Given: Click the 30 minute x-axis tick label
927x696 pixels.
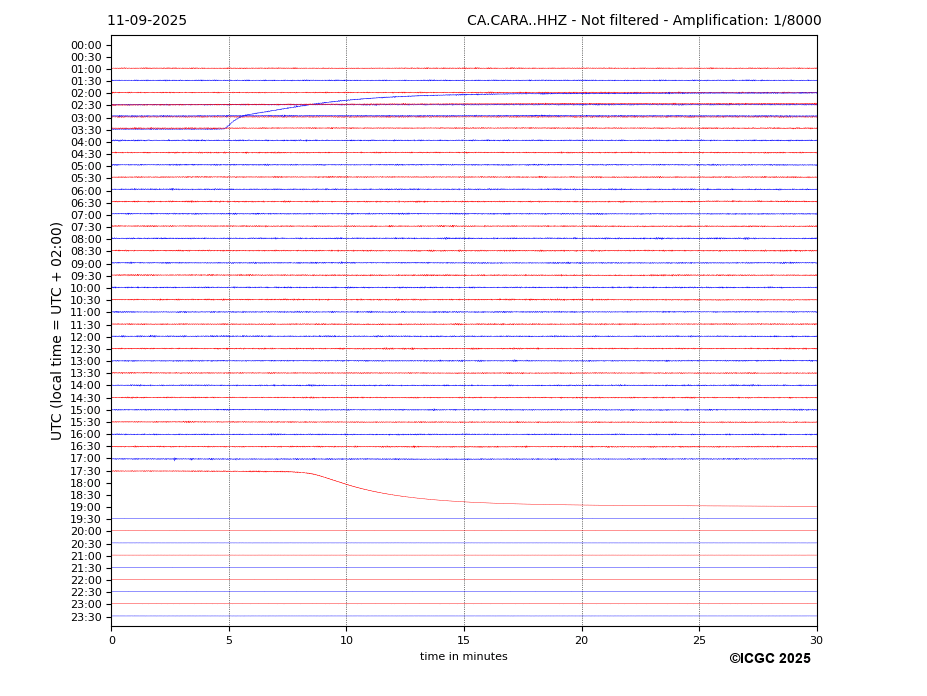Looking at the screenshot, I should (x=816, y=640).
